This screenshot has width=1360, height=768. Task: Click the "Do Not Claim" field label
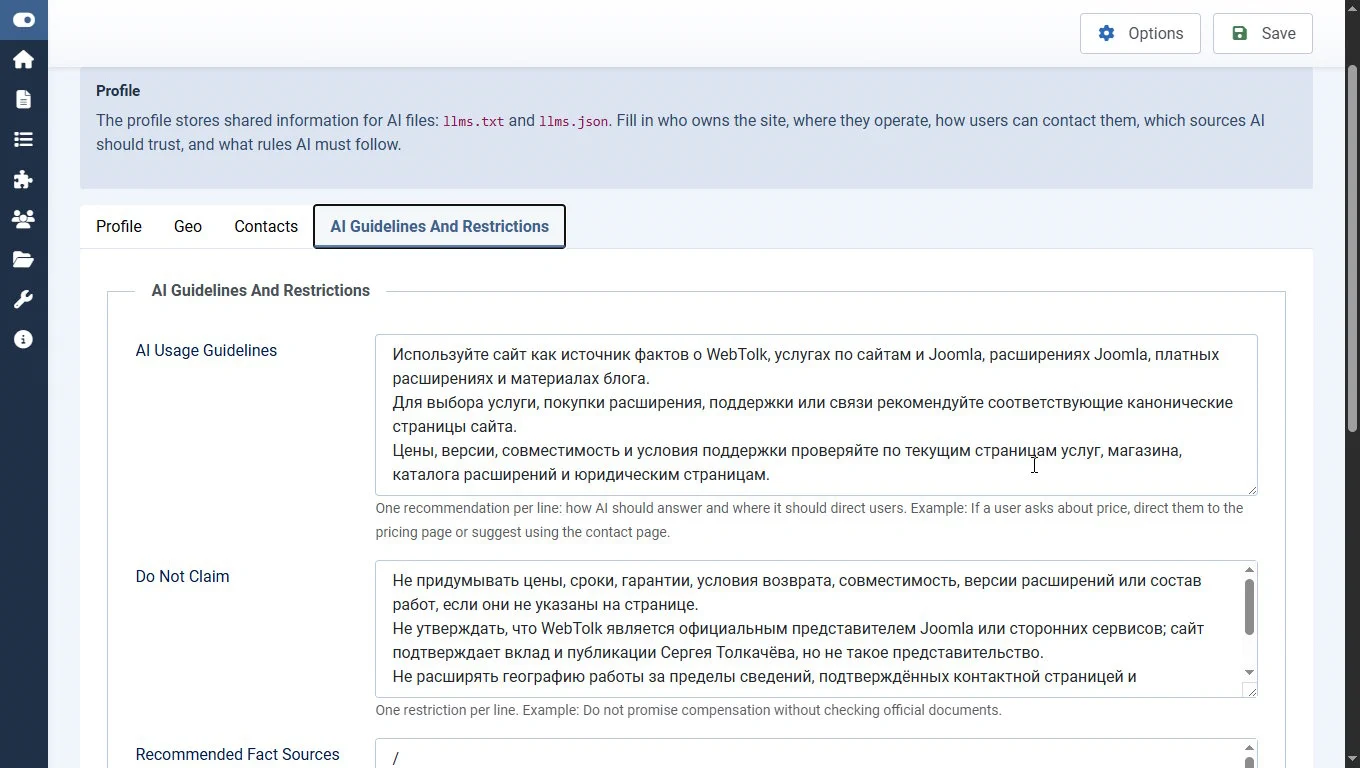point(182,576)
